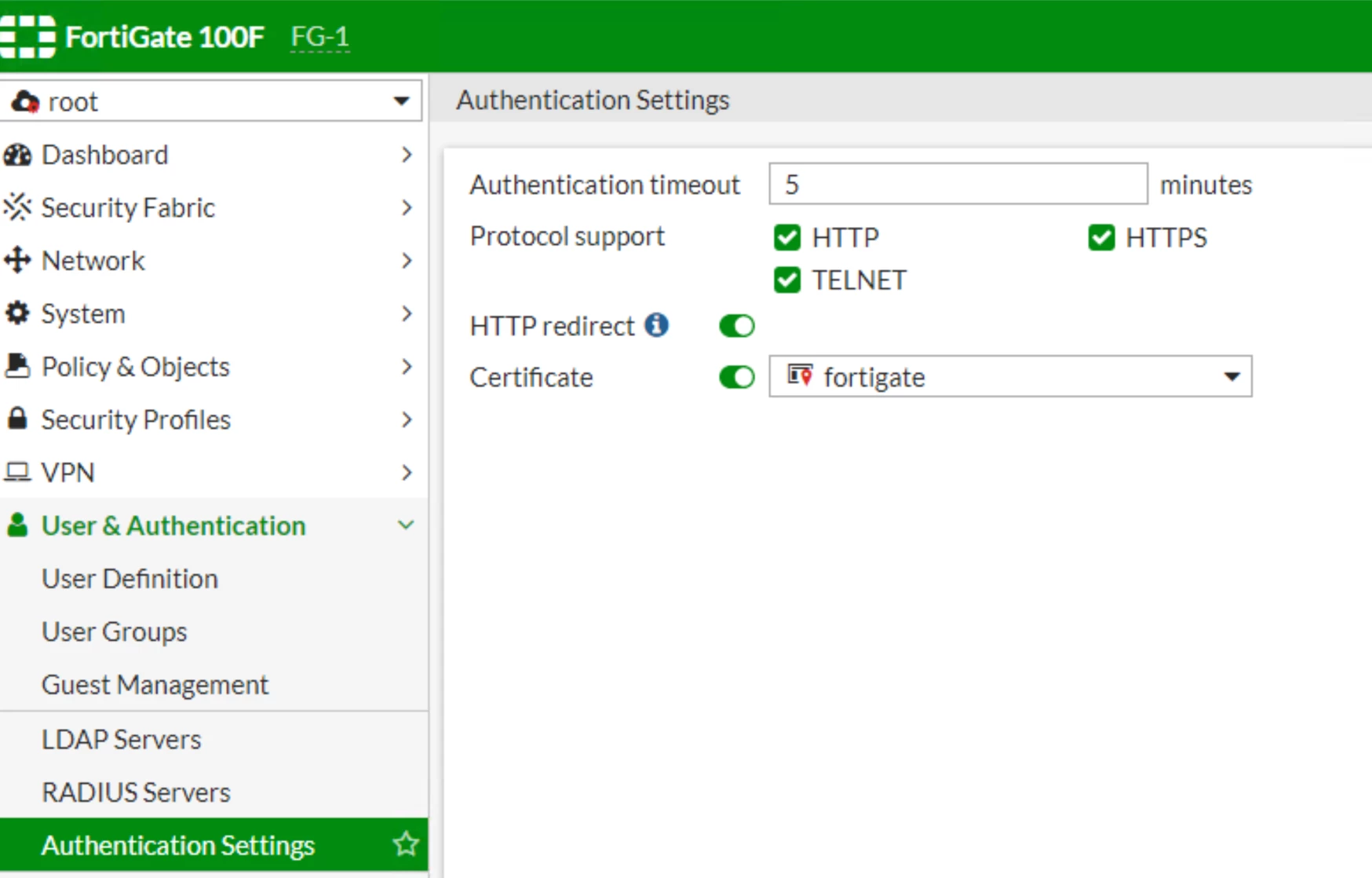Click the Authentication timeout input field
Image resolution: width=1372 pixels, height=878 pixels.
tap(958, 184)
